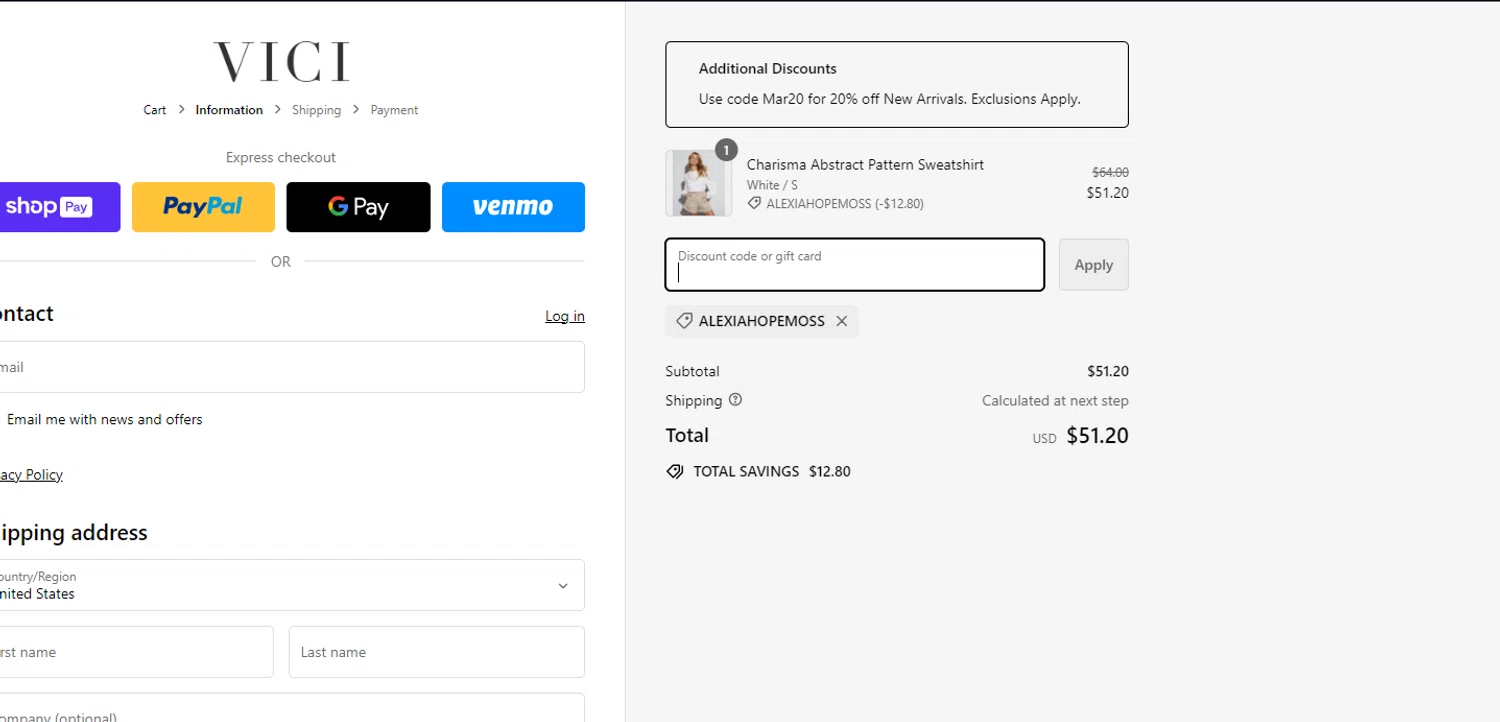
Task: Click the USD $51.20 total amount
Action: tap(1081, 436)
